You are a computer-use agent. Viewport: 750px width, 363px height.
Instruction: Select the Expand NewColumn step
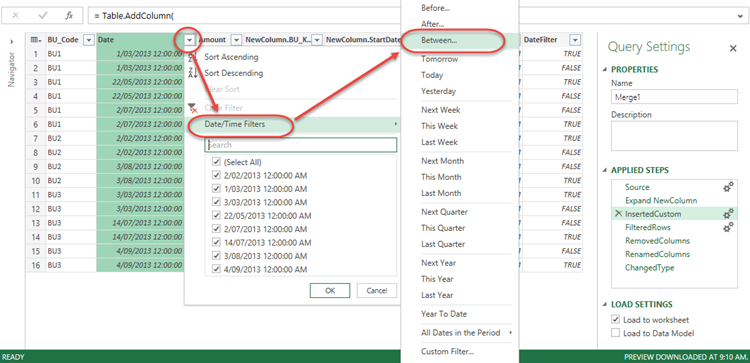pyautogui.click(x=661, y=200)
